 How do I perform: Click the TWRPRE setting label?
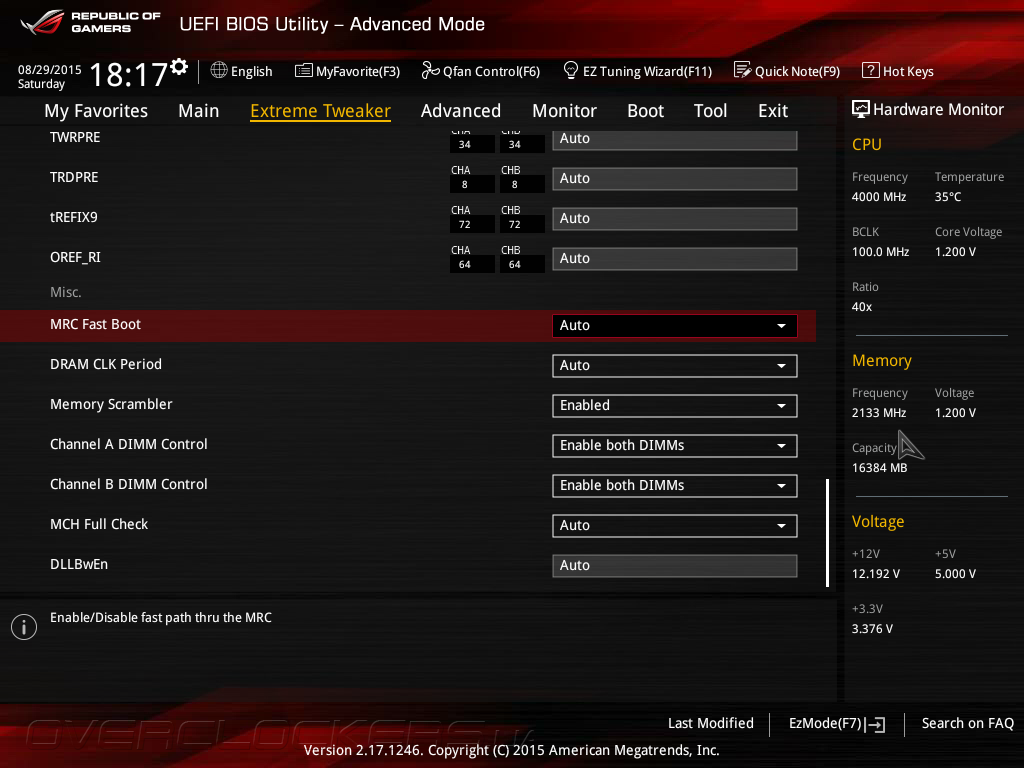pyautogui.click(x=75, y=137)
